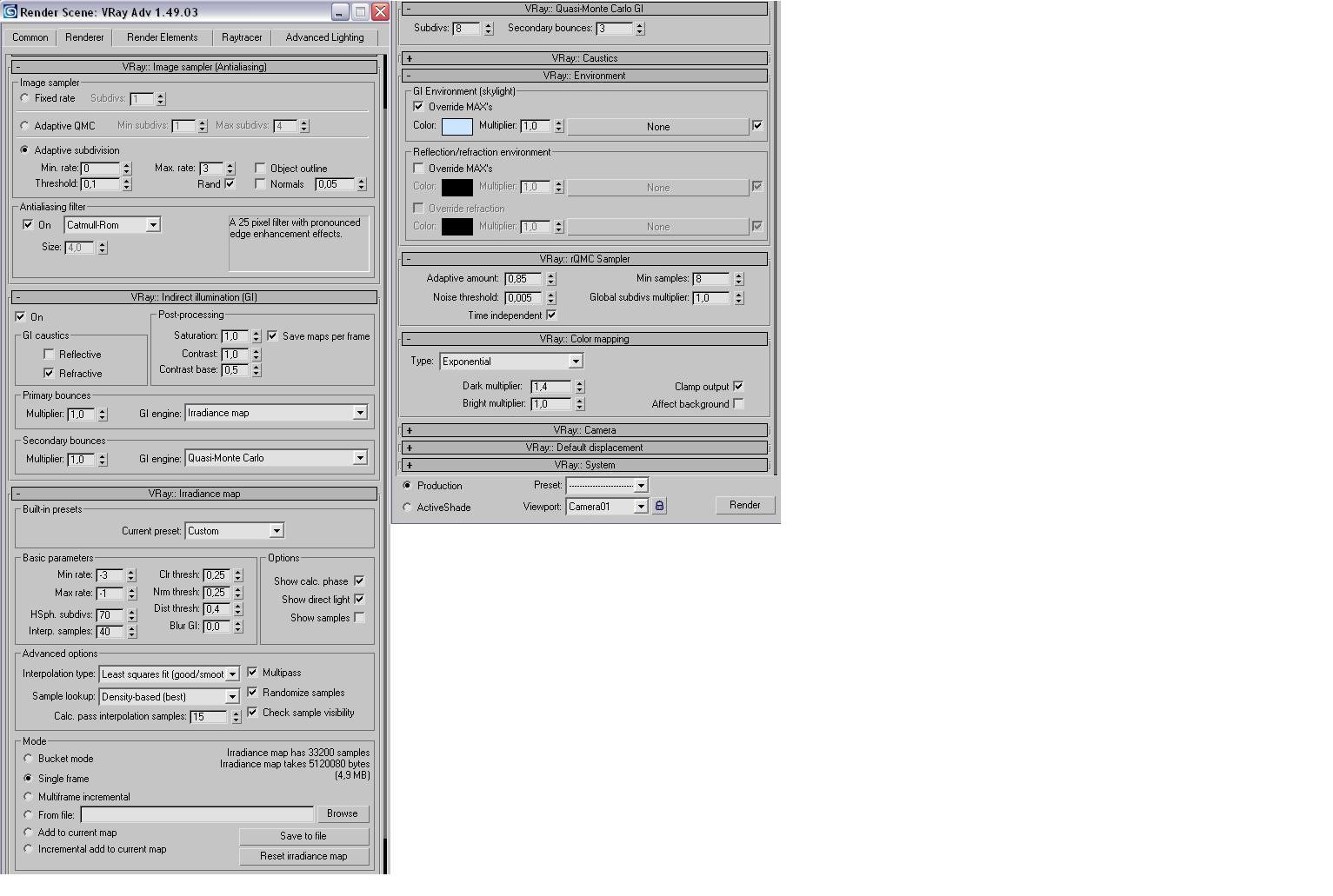Toggle the Object outline checkbox

[260, 168]
